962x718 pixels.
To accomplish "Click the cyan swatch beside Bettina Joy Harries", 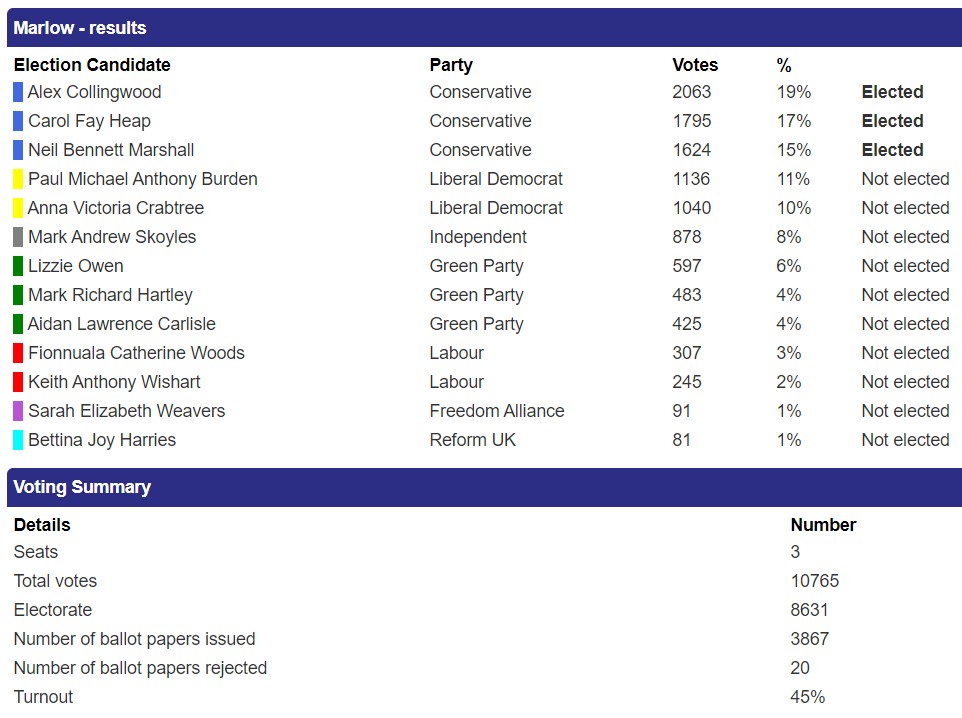I will 18,440.
